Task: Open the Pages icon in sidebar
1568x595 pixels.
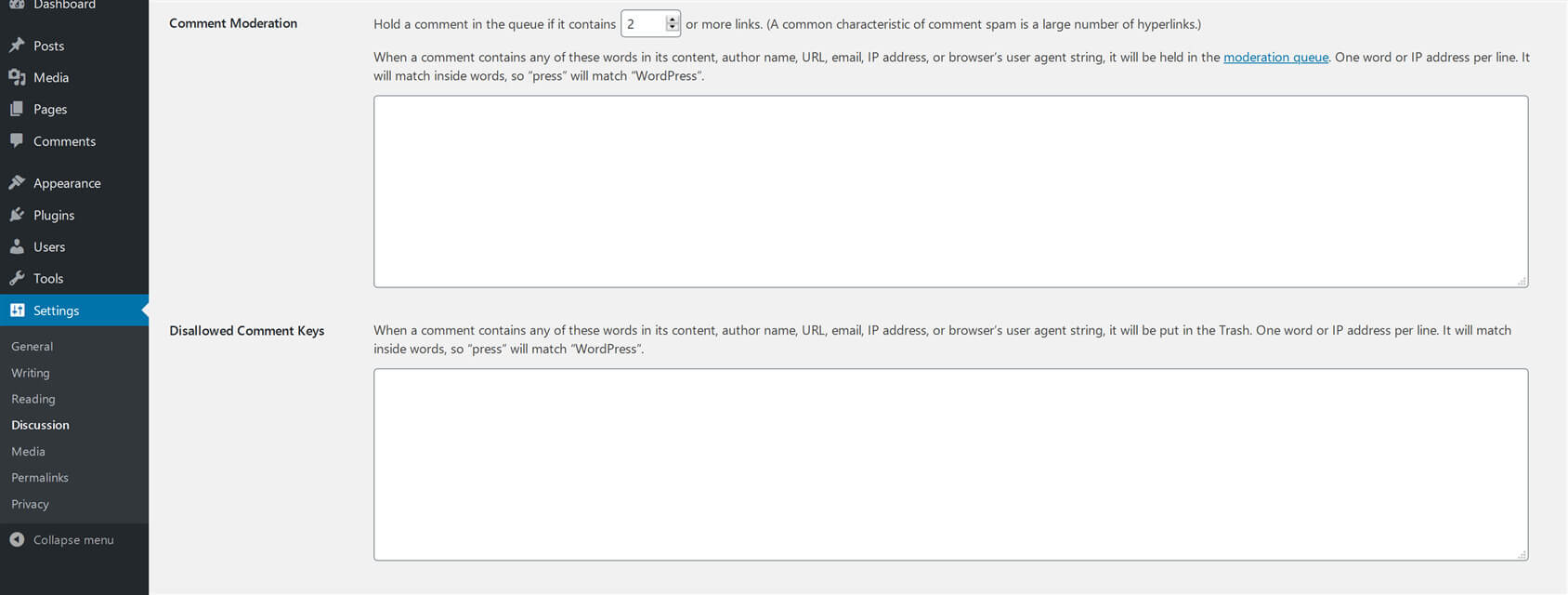Action: click(17, 109)
